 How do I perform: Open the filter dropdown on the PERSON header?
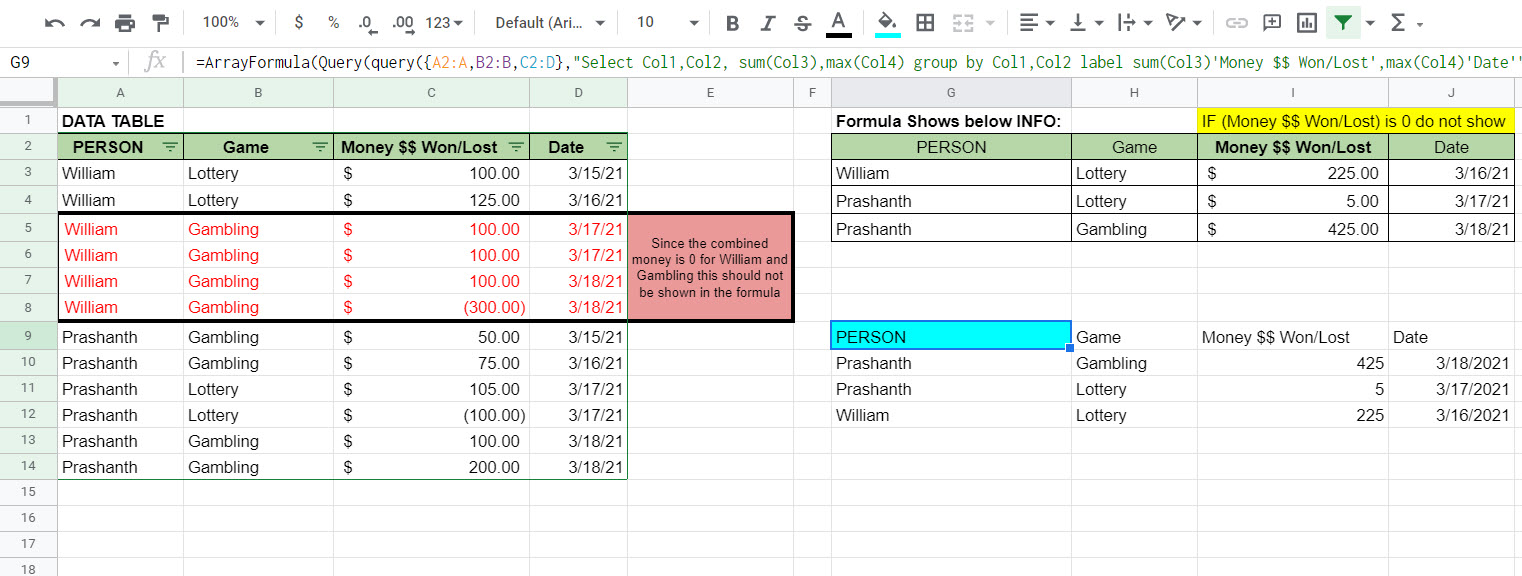[171, 146]
